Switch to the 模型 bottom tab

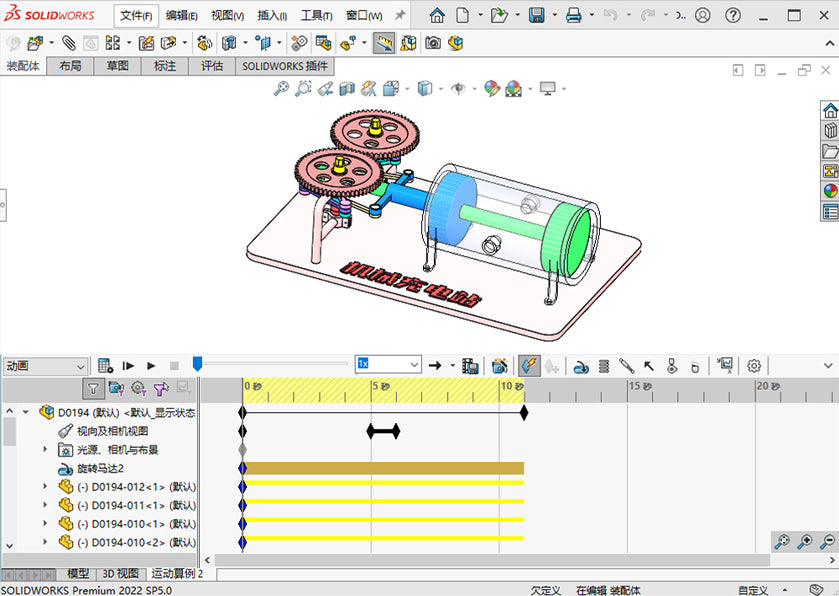coord(78,574)
